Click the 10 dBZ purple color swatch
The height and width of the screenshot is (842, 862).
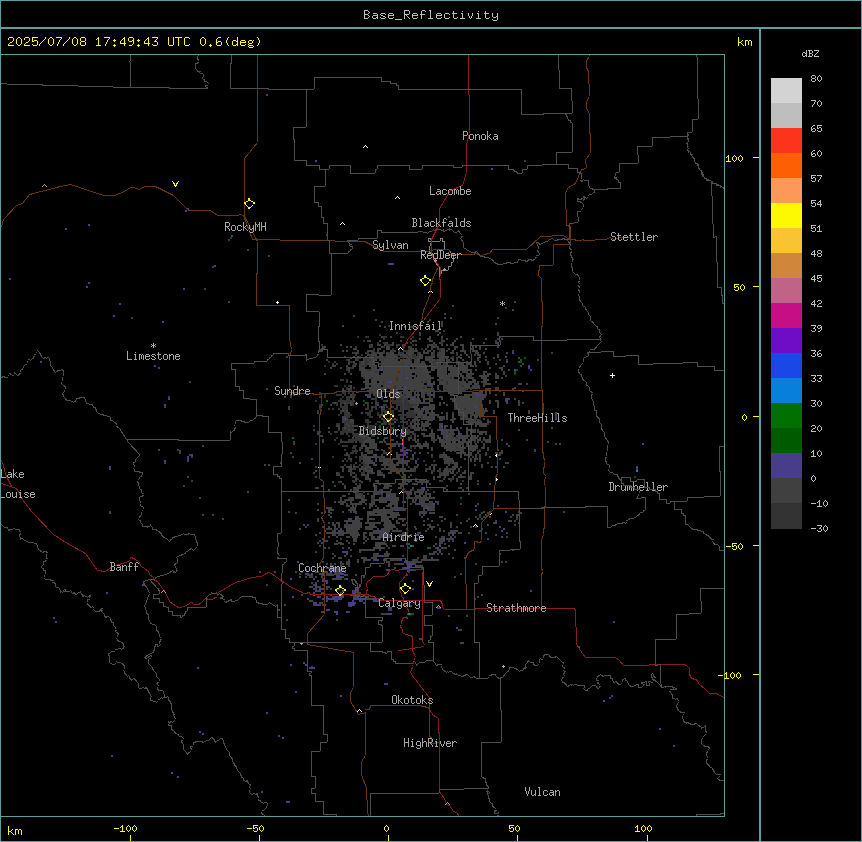[786, 466]
